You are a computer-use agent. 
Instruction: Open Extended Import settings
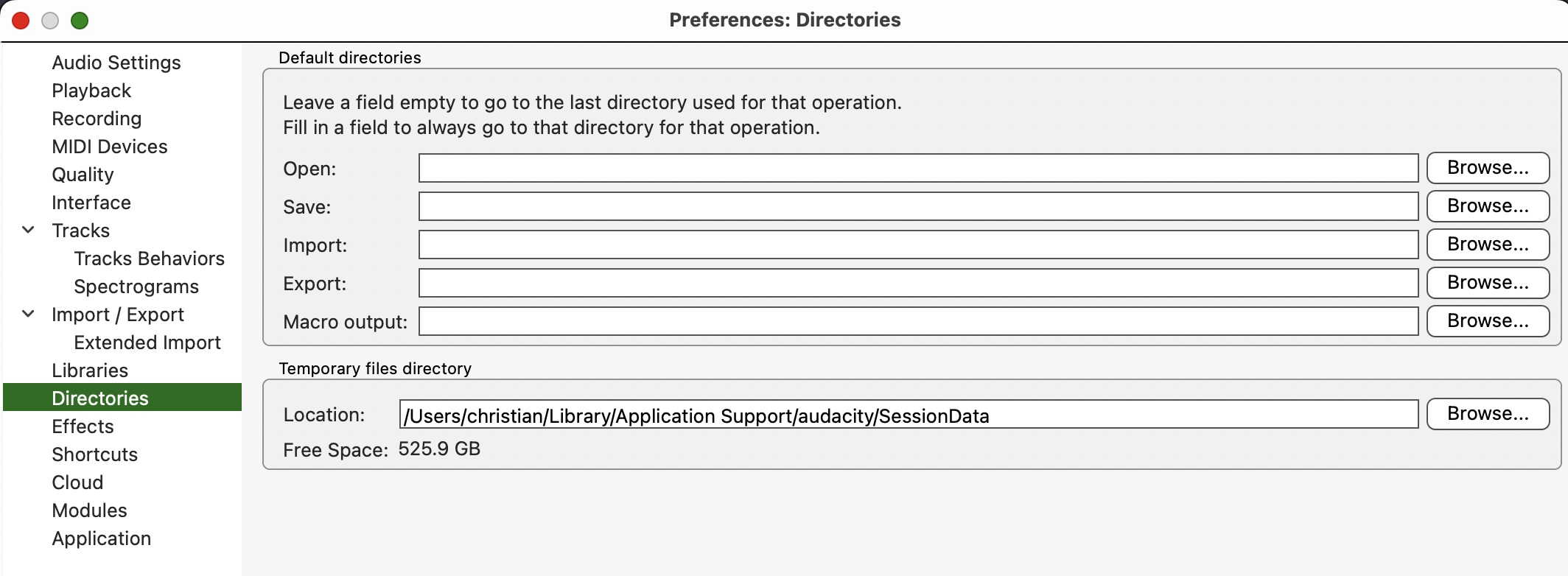pyautogui.click(x=147, y=343)
